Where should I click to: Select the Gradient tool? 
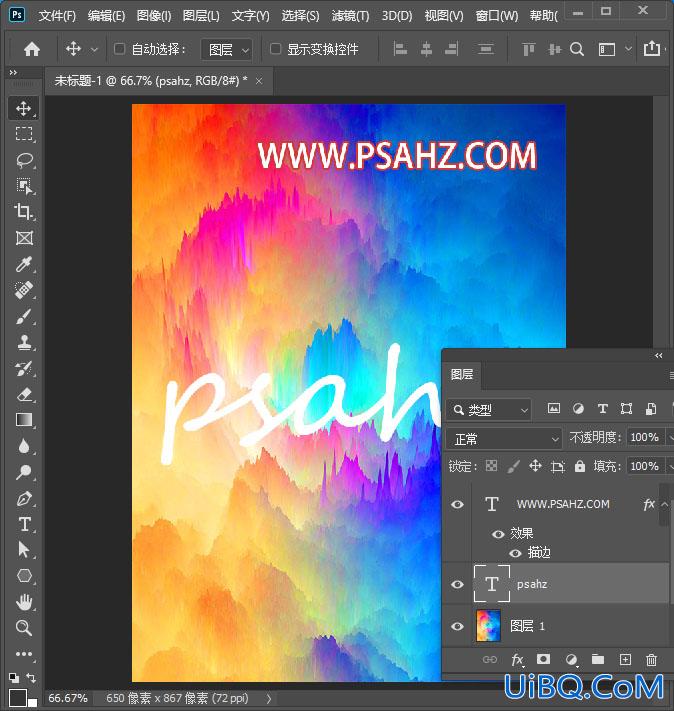pos(24,420)
